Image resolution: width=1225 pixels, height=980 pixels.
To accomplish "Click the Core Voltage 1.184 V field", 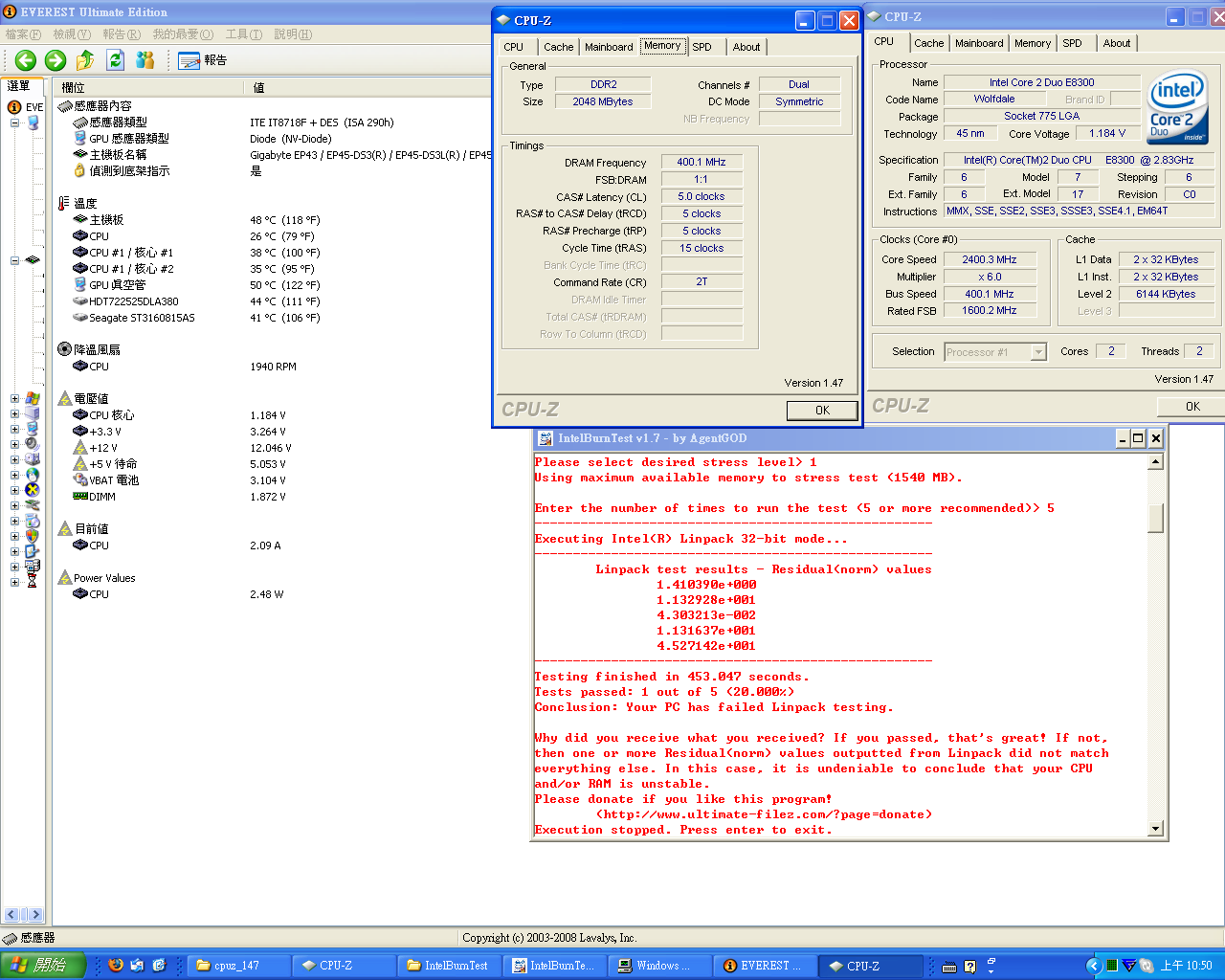I will (x=1107, y=133).
